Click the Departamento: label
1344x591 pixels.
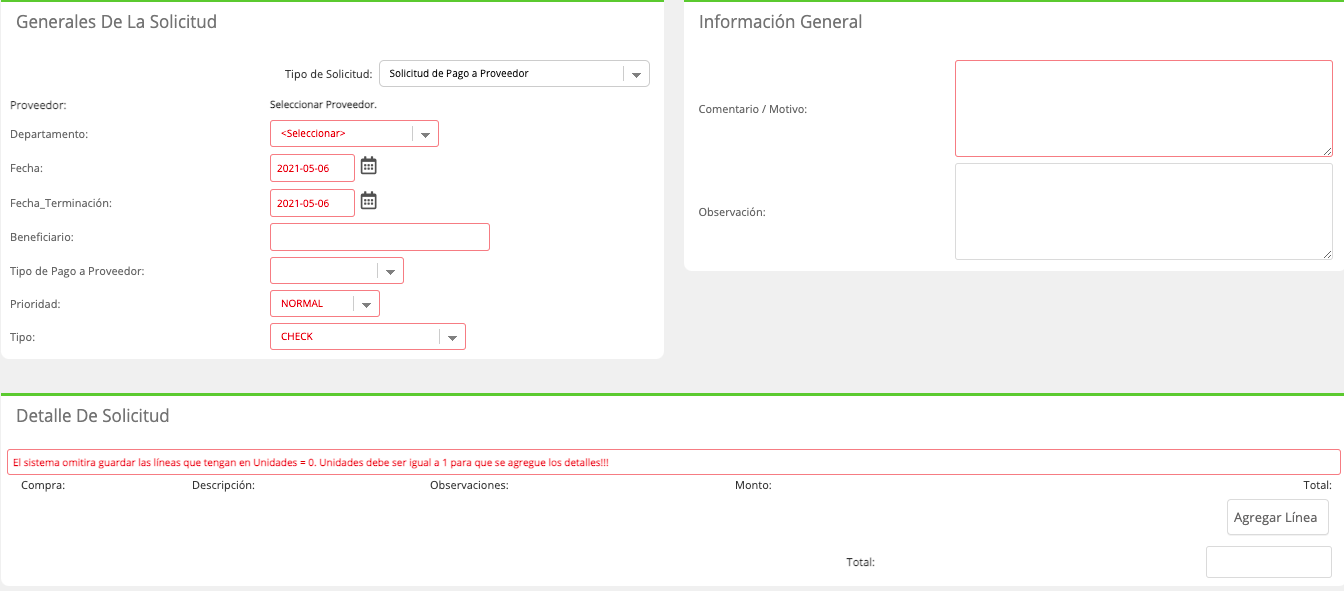click(x=49, y=134)
